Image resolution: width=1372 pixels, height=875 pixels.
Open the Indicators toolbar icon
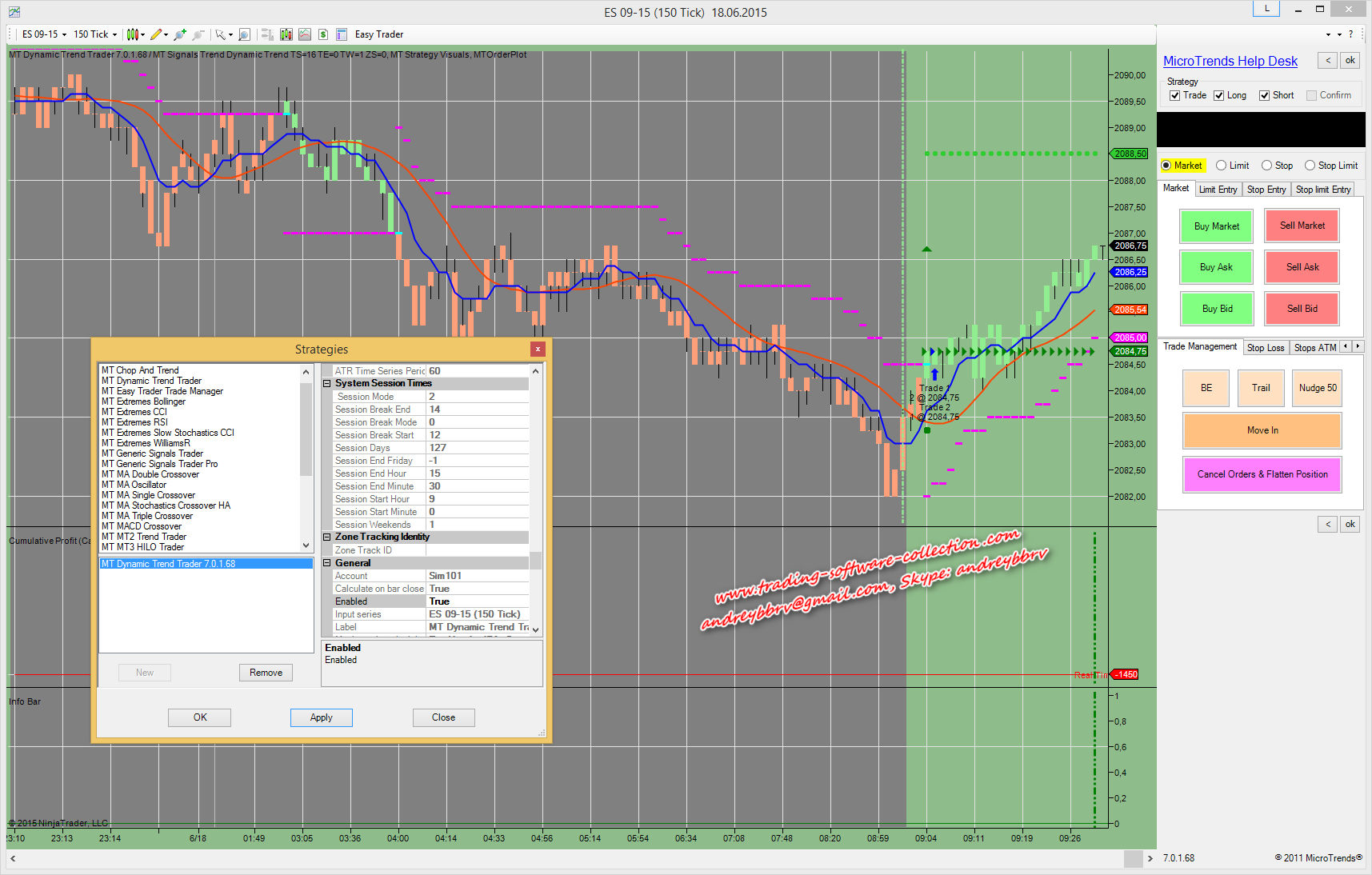[x=286, y=34]
